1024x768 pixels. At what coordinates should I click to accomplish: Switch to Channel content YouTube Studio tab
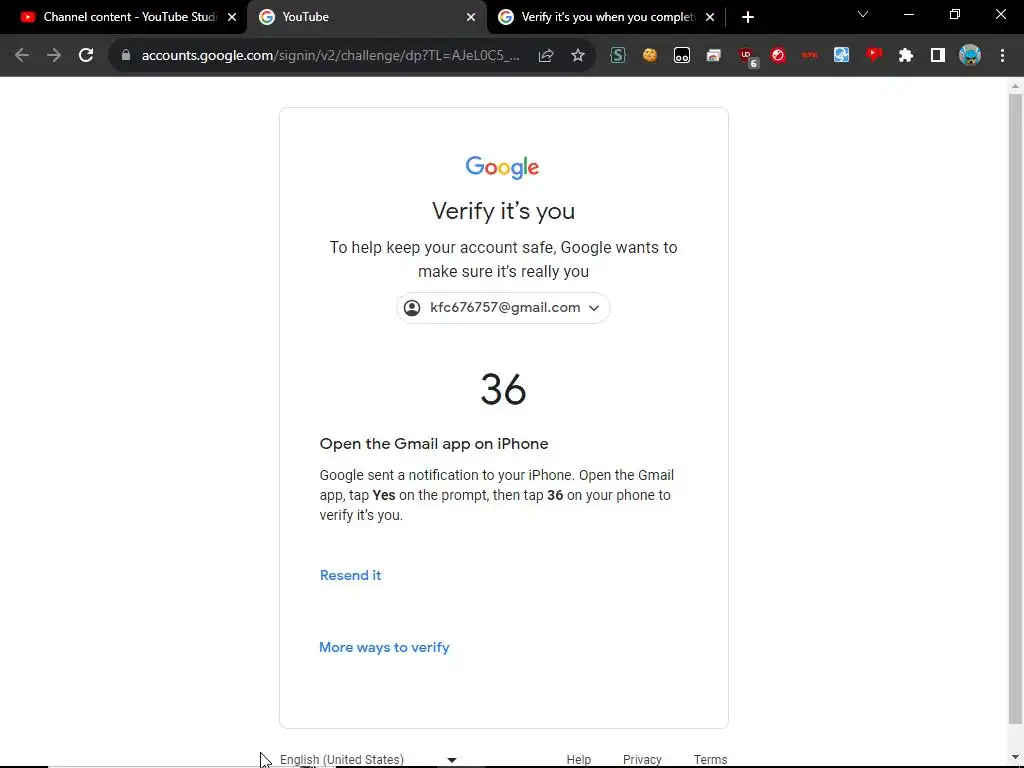[x=124, y=18]
